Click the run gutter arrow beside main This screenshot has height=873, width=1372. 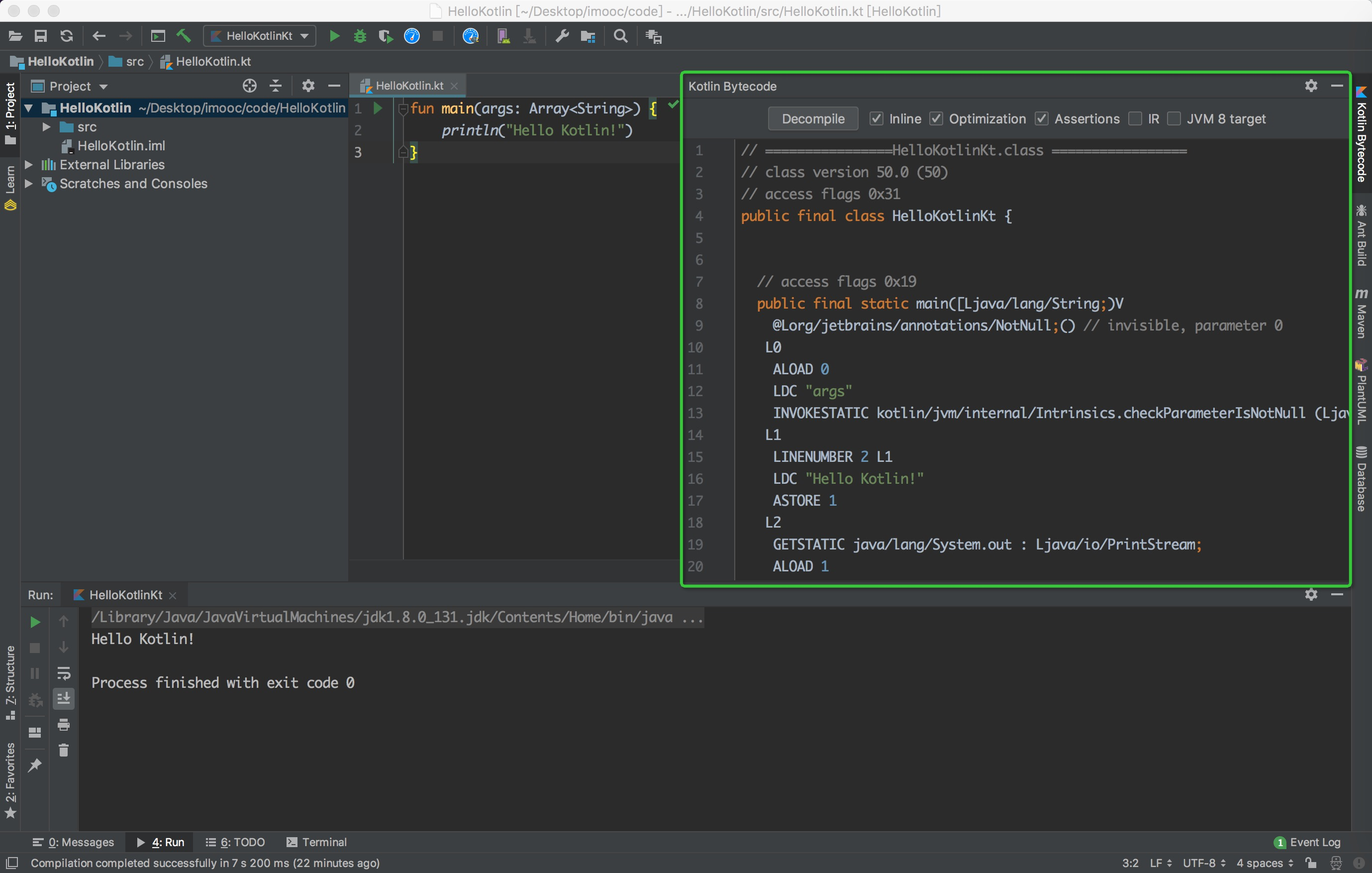pos(377,109)
